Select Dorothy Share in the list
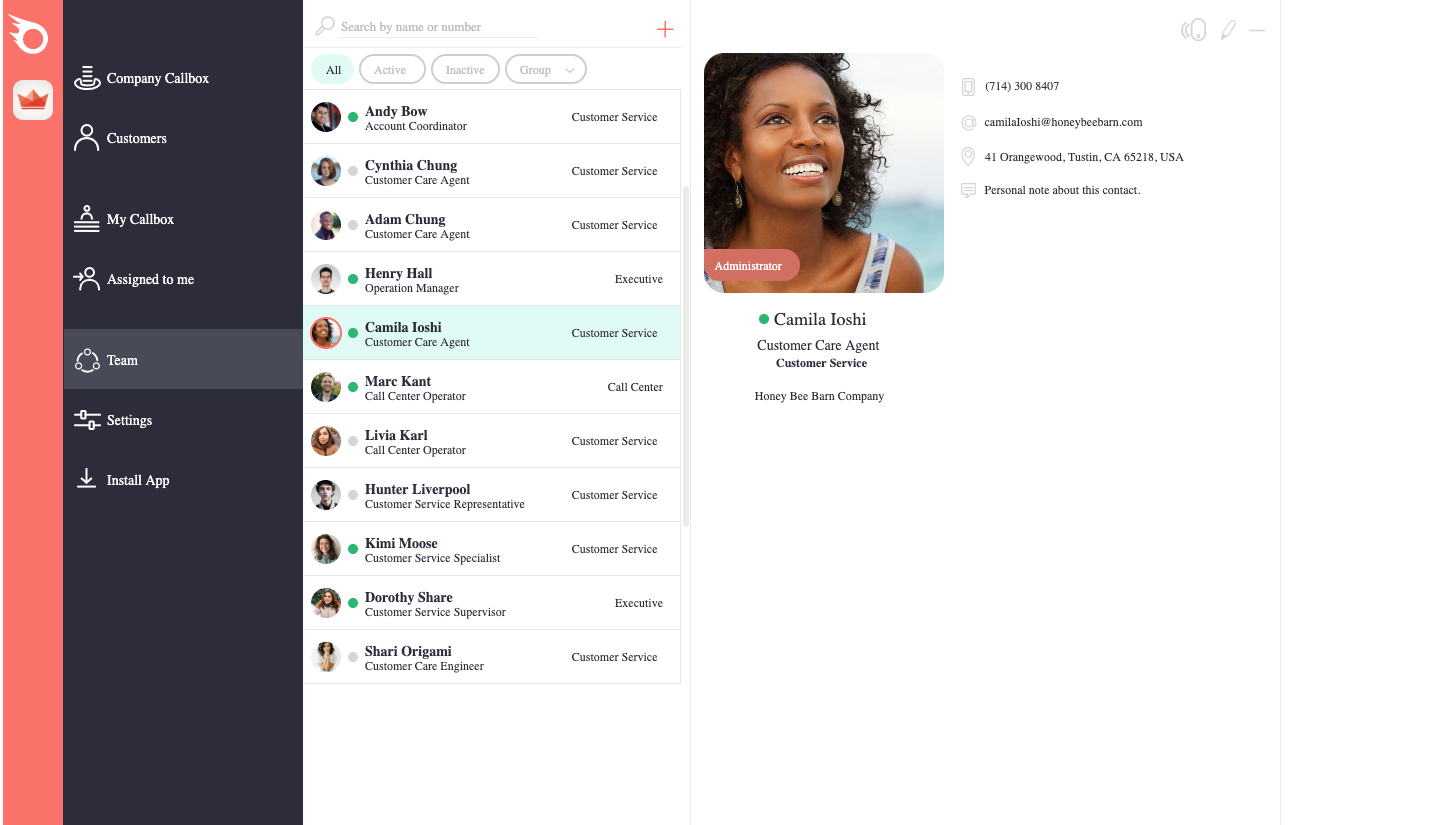Image resolution: width=1448 pixels, height=825 pixels. 492,603
